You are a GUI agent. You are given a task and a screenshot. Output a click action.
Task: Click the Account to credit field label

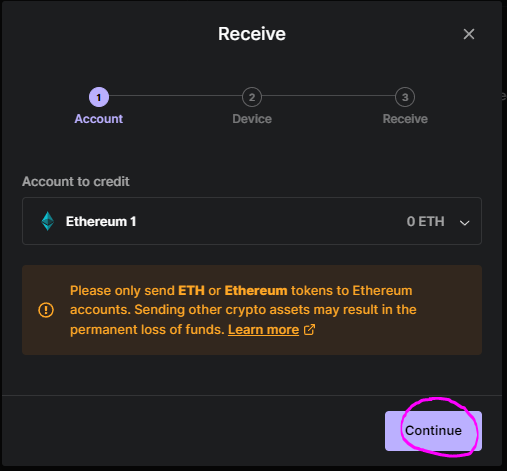click(76, 182)
